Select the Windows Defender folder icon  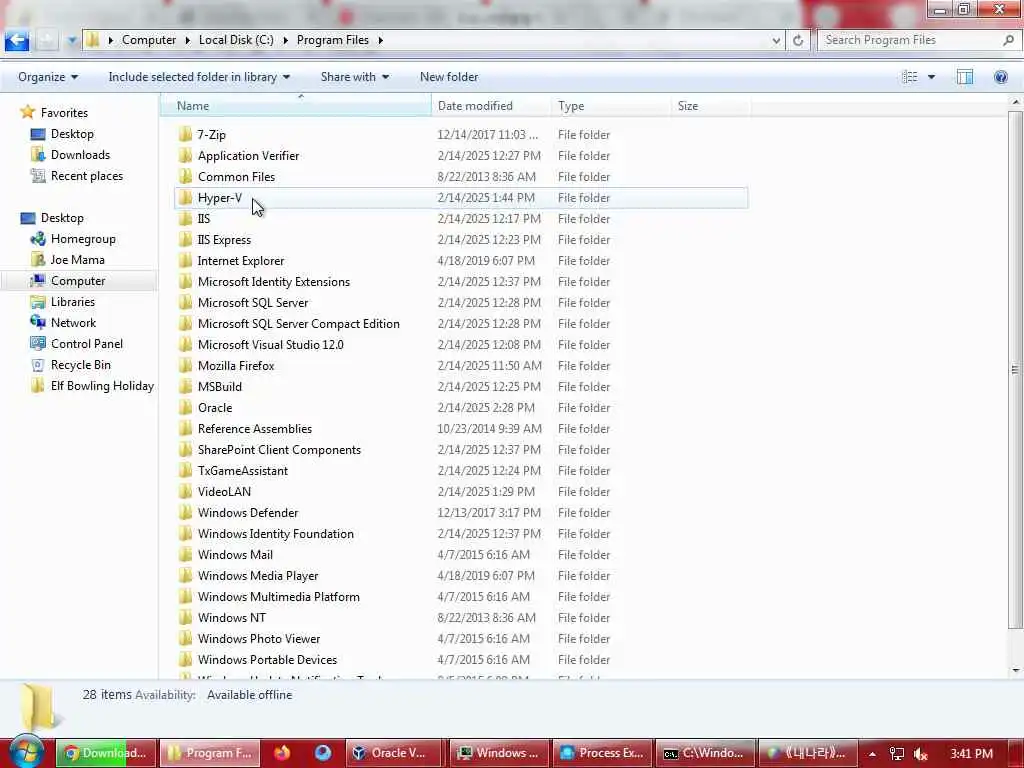click(185, 513)
